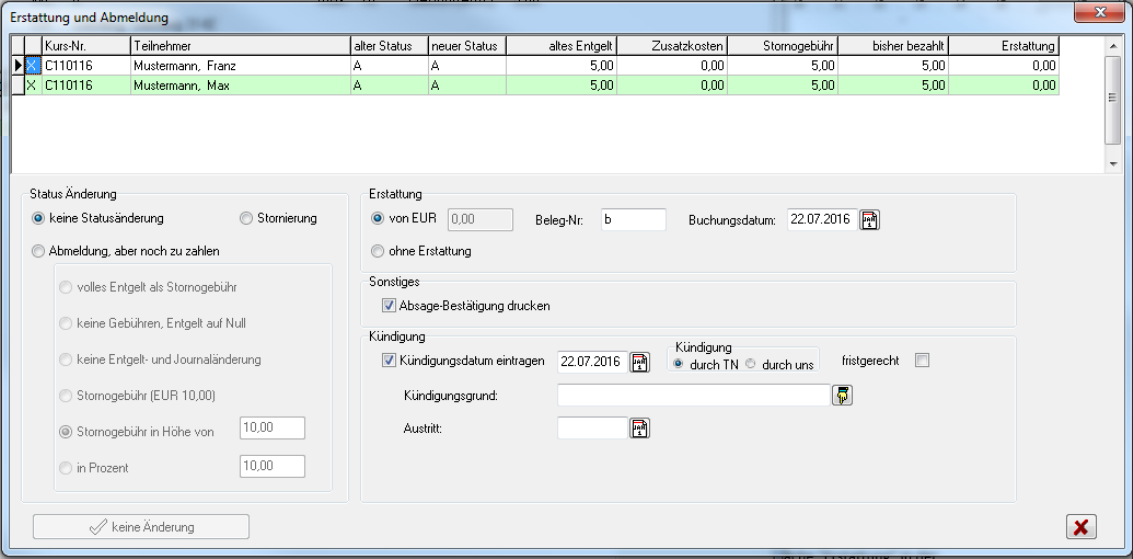Click C110116 in Franz's row
Image resolution: width=1133 pixels, height=559 pixels.
click(x=86, y=66)
